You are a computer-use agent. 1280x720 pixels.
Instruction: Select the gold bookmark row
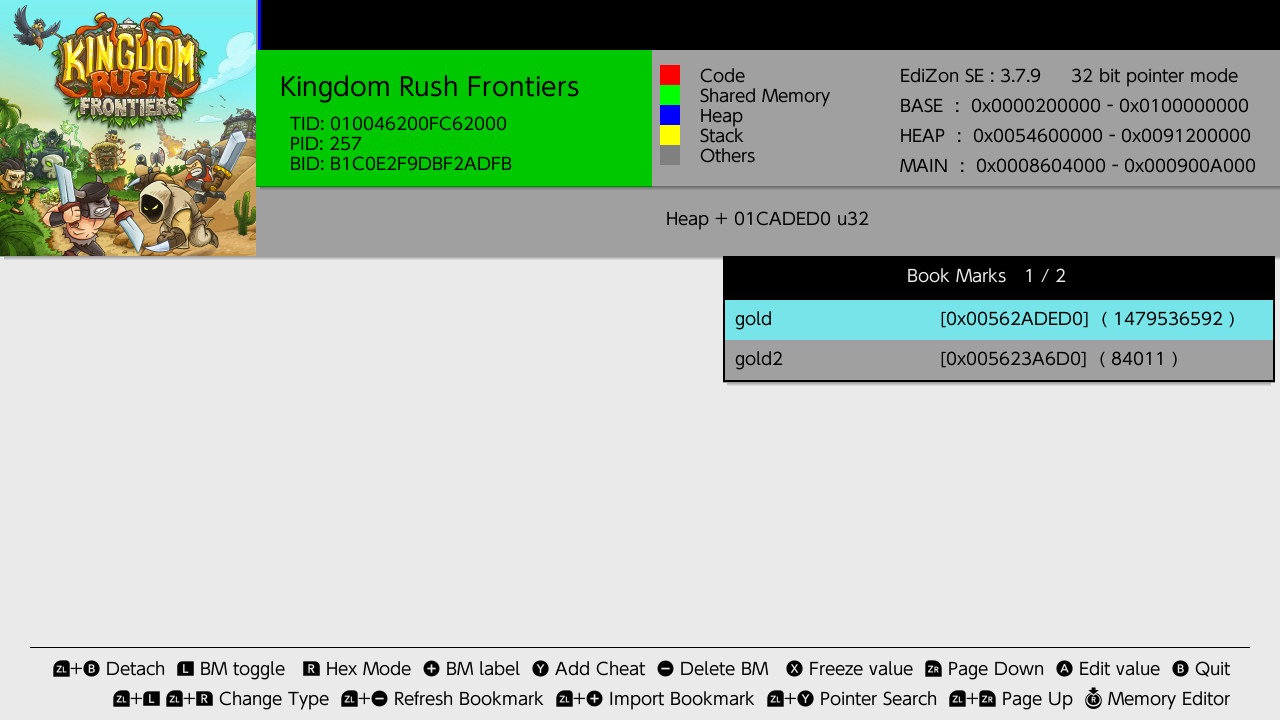998,319
